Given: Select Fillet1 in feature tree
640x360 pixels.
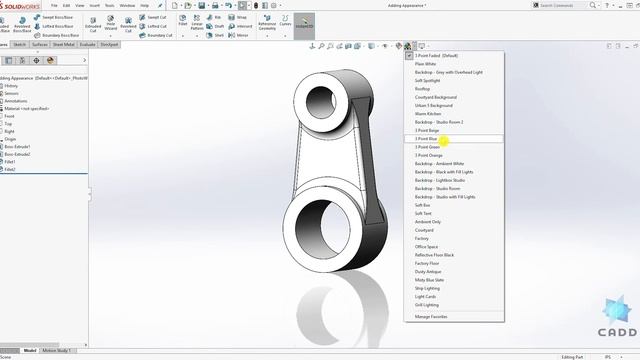Looking at the screenshot, I should coord(10,162).
